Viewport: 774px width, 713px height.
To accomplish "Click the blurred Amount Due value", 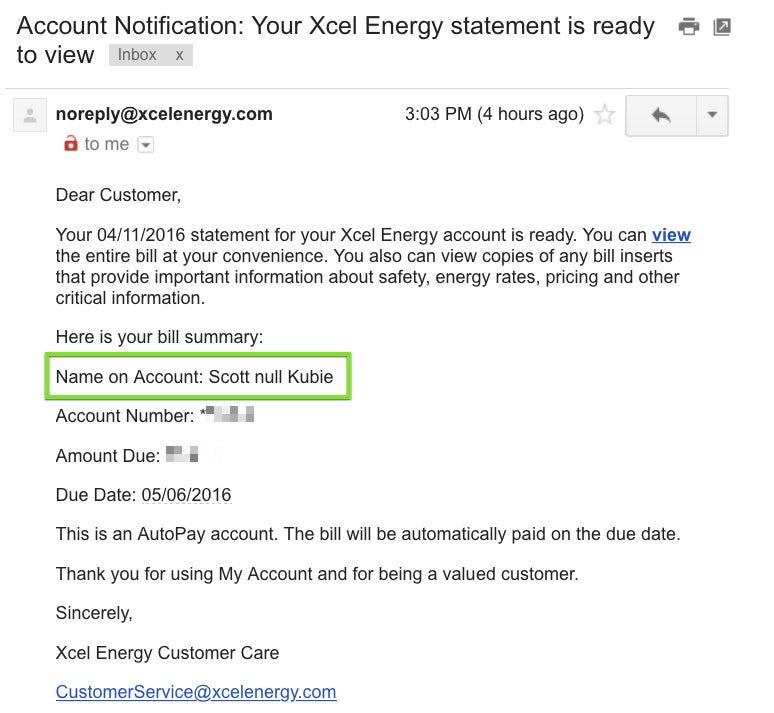I will 182,454.
